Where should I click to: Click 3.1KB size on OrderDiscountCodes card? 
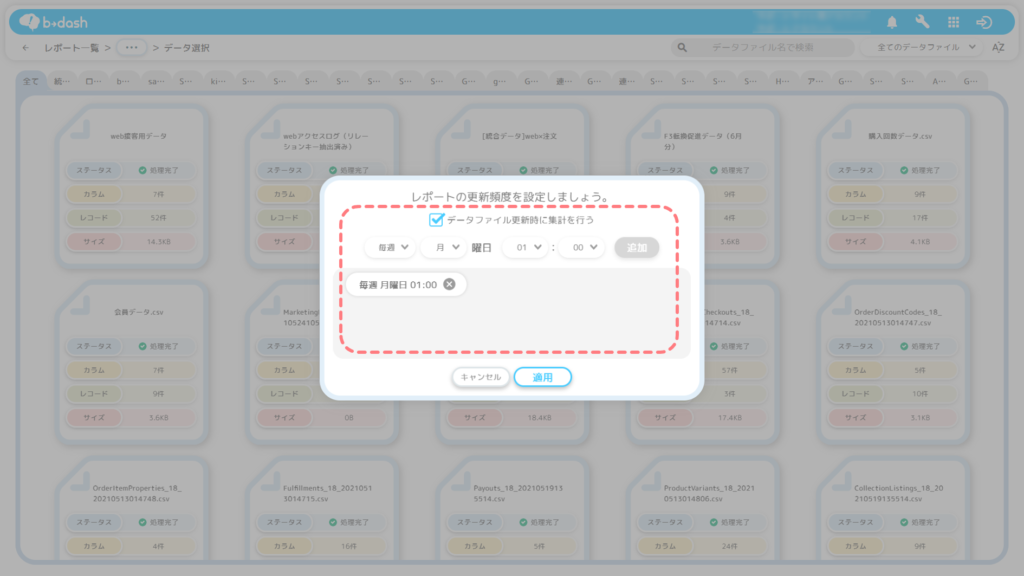920,417
